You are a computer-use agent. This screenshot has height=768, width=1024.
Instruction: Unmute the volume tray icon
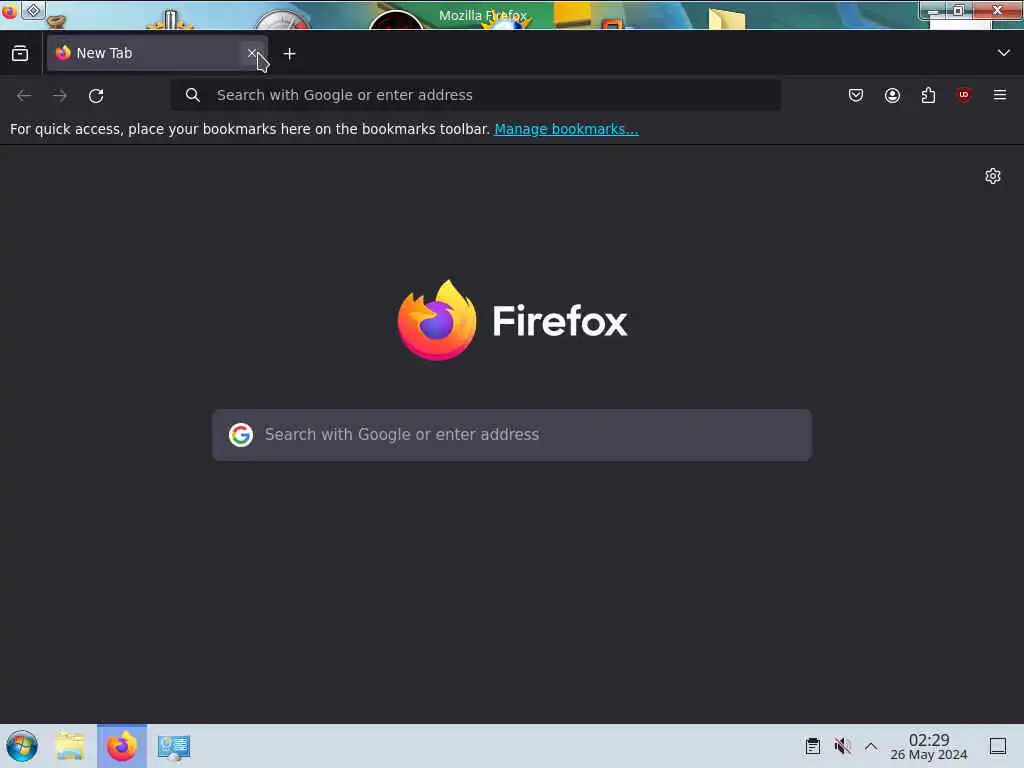tap(842, 746)
